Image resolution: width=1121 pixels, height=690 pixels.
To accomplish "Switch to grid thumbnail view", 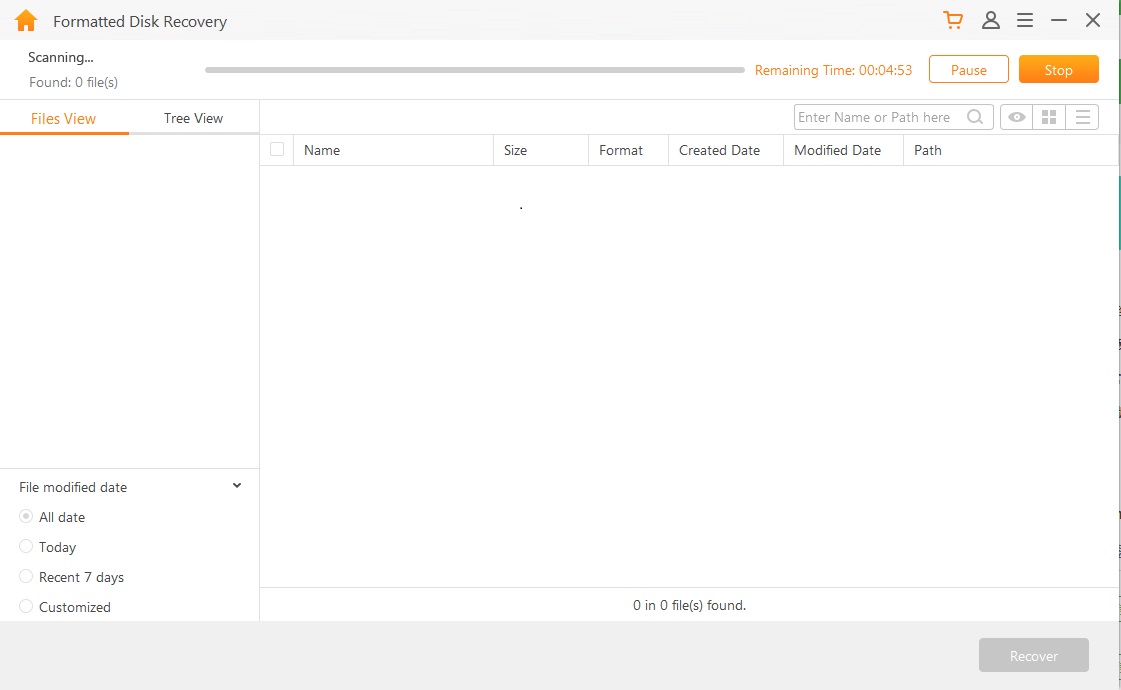I will [x=1049, y=118].
